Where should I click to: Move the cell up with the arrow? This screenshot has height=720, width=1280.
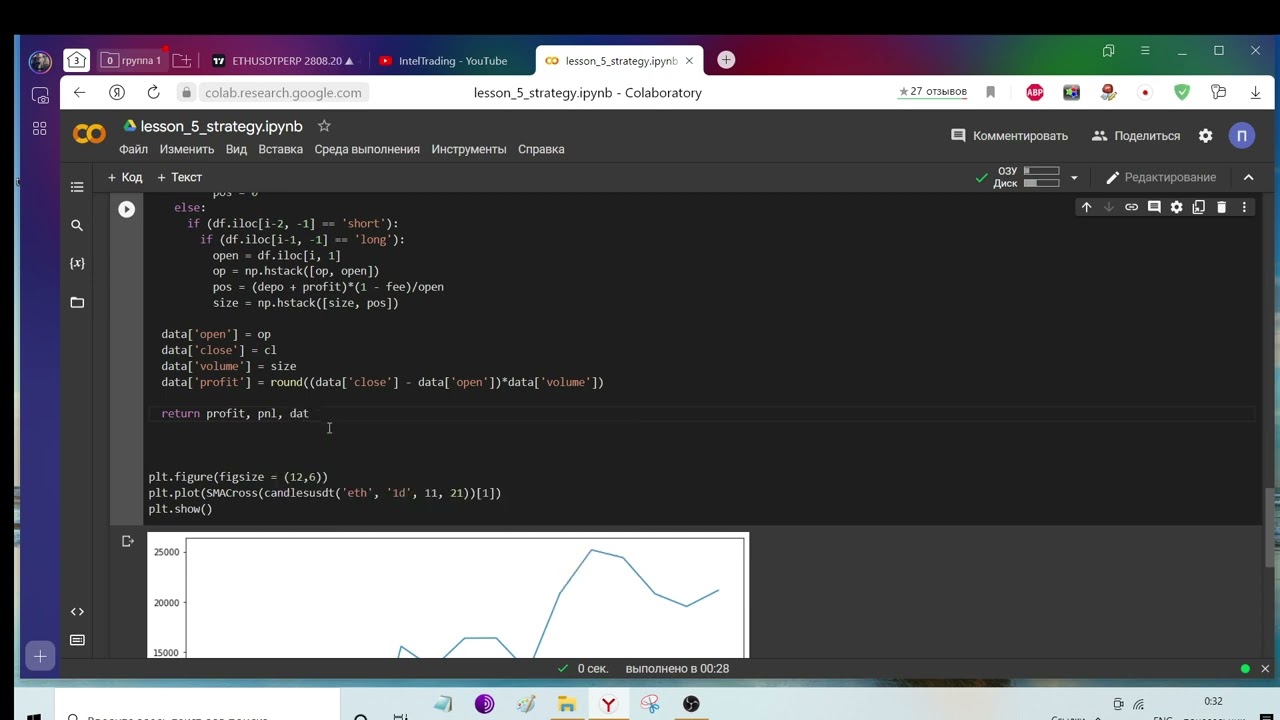click(x=1086, y=207)
